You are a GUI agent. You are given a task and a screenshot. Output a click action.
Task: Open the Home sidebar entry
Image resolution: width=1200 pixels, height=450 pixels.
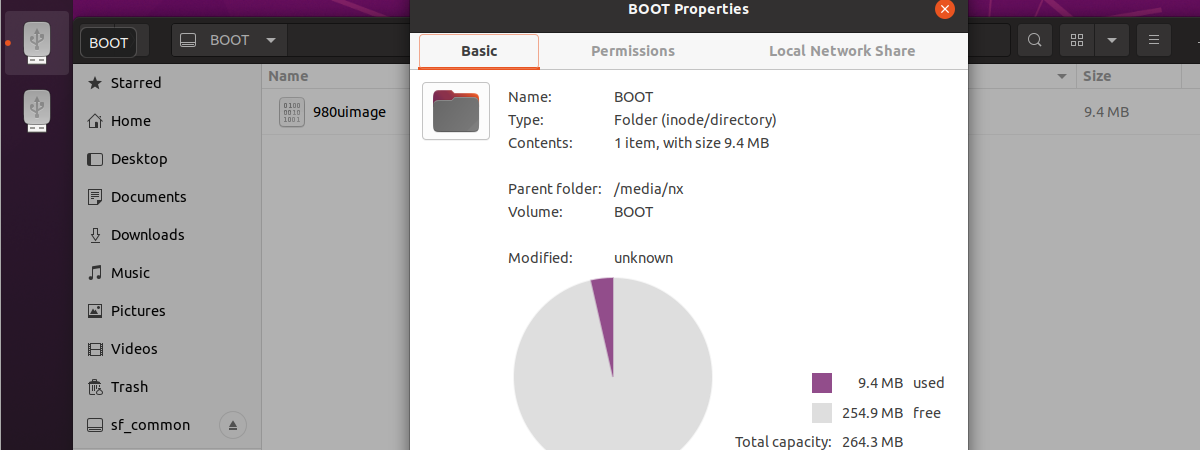167,121
